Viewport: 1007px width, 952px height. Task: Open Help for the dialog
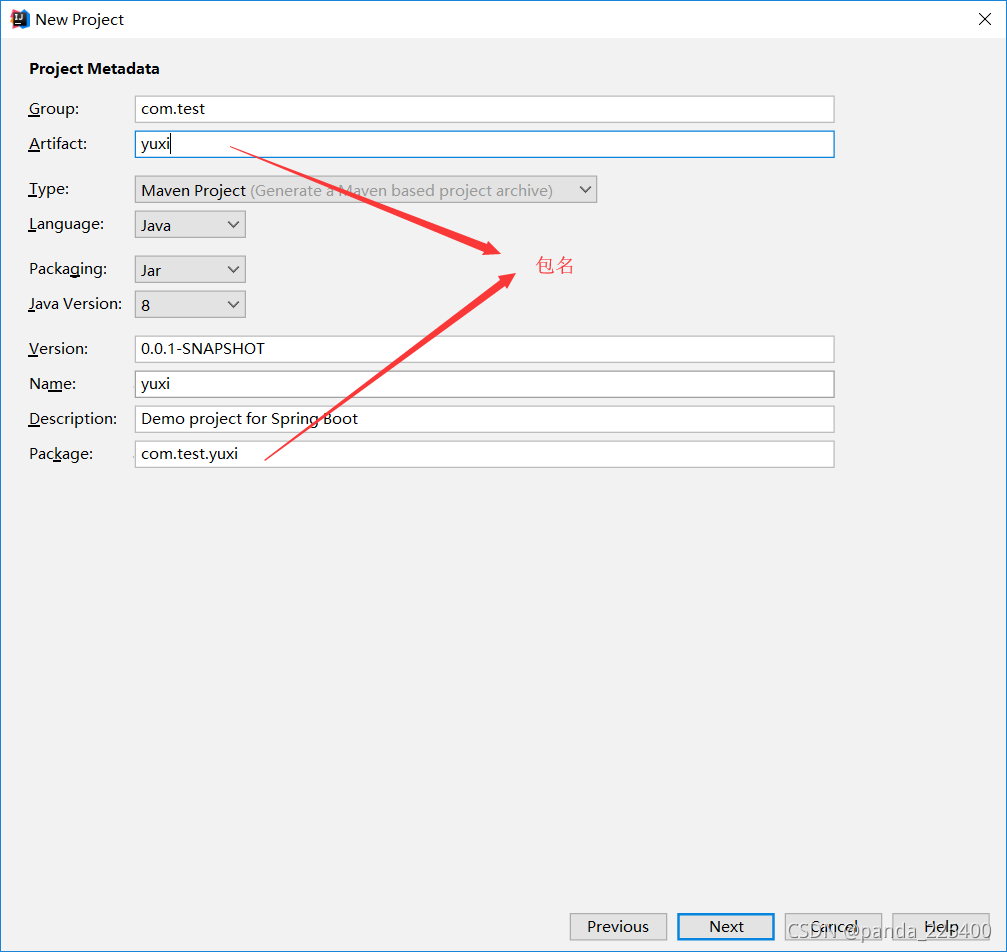941,926
